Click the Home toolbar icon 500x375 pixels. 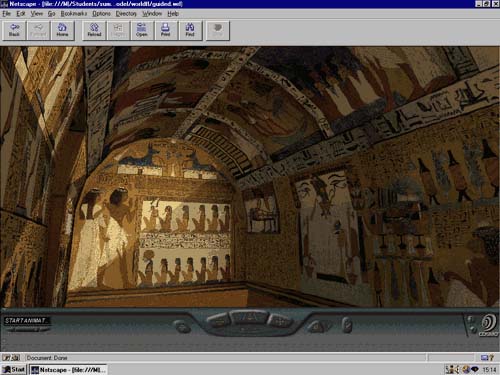point(62,30)
